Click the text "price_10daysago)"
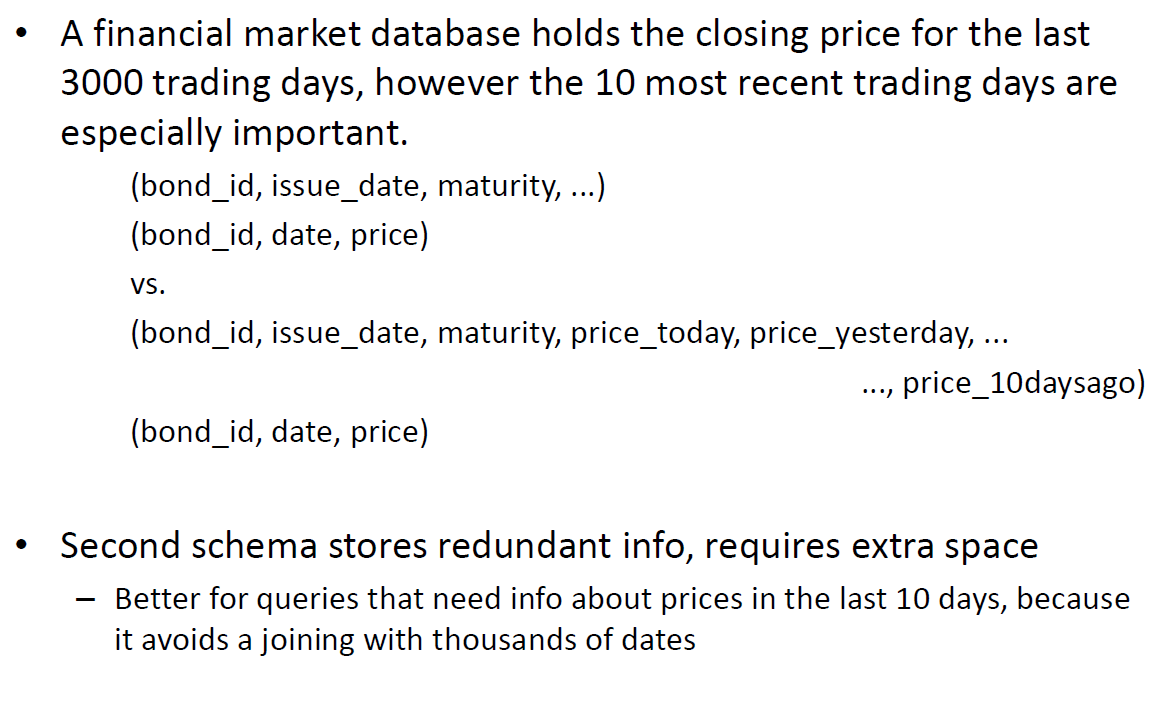 (x=1023, y=383)
